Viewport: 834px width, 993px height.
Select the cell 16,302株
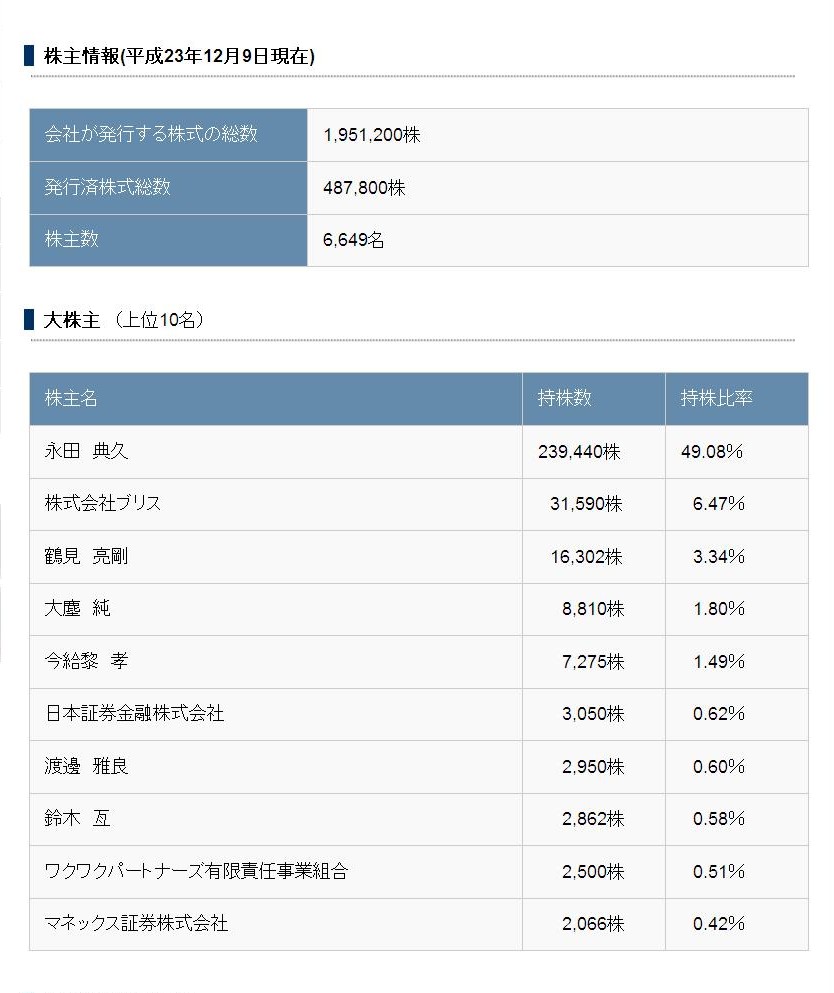[x=586, y=557]
